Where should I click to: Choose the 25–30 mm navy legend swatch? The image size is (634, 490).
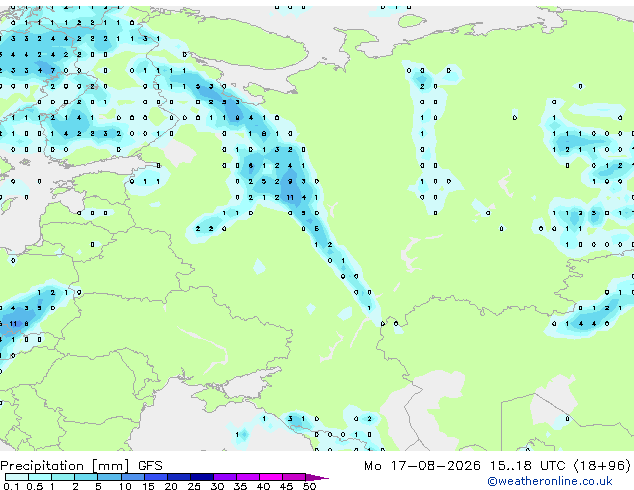coord(202,477)
